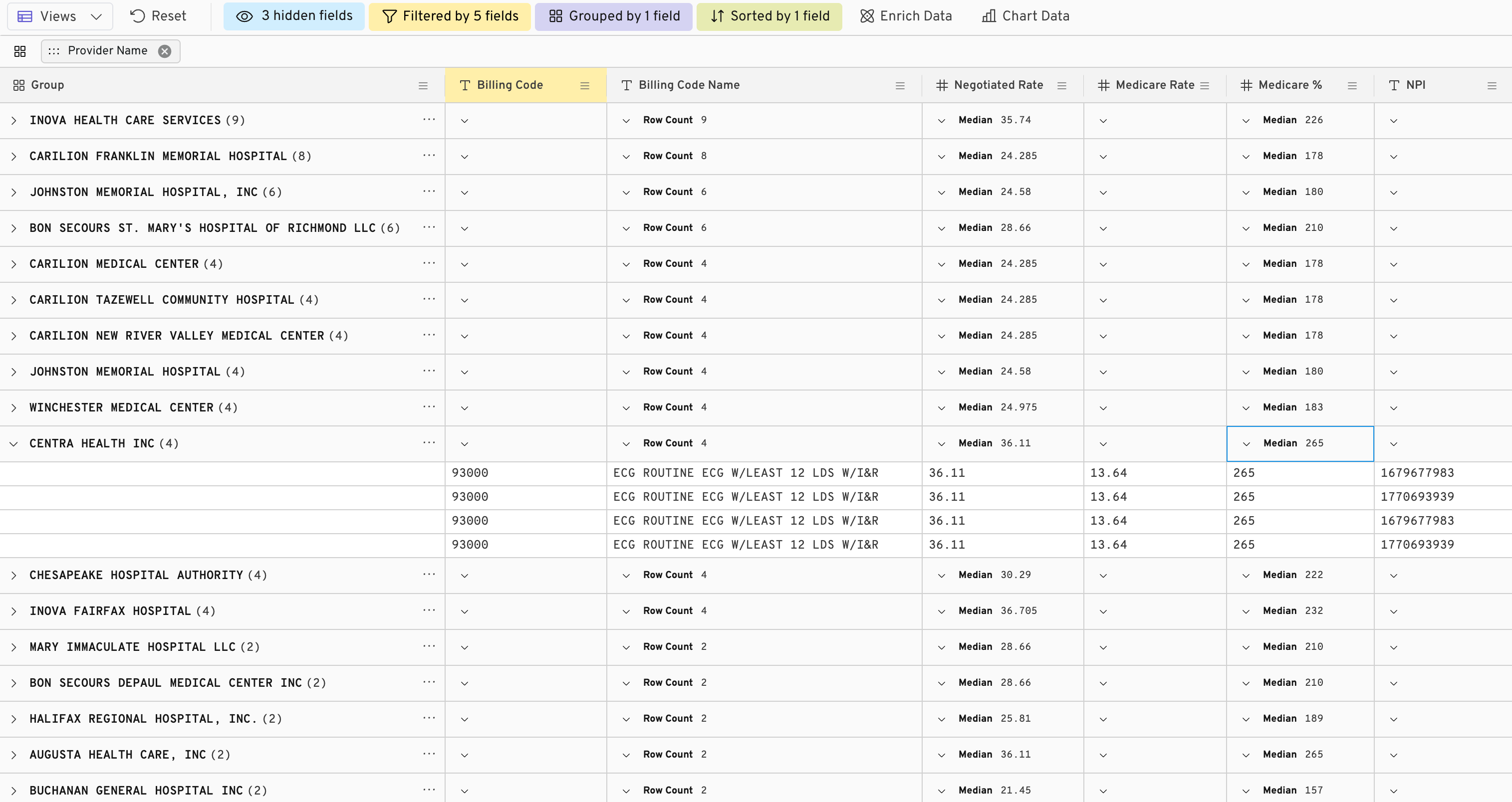
Task: Click the grouping grid icon beside Provider Name
Action: 20,51
